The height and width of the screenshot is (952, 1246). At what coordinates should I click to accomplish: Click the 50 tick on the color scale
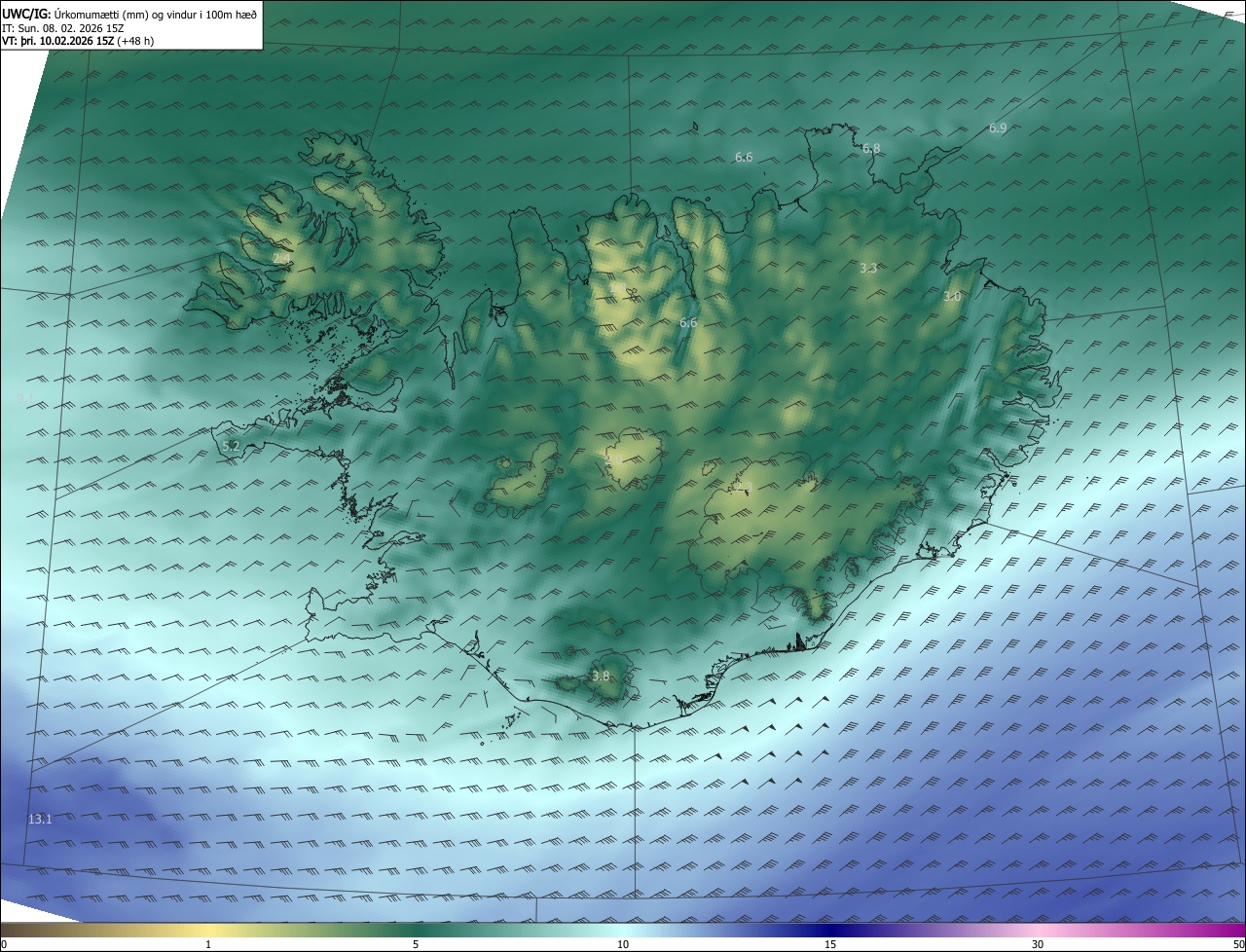[x=1238, y=944]
